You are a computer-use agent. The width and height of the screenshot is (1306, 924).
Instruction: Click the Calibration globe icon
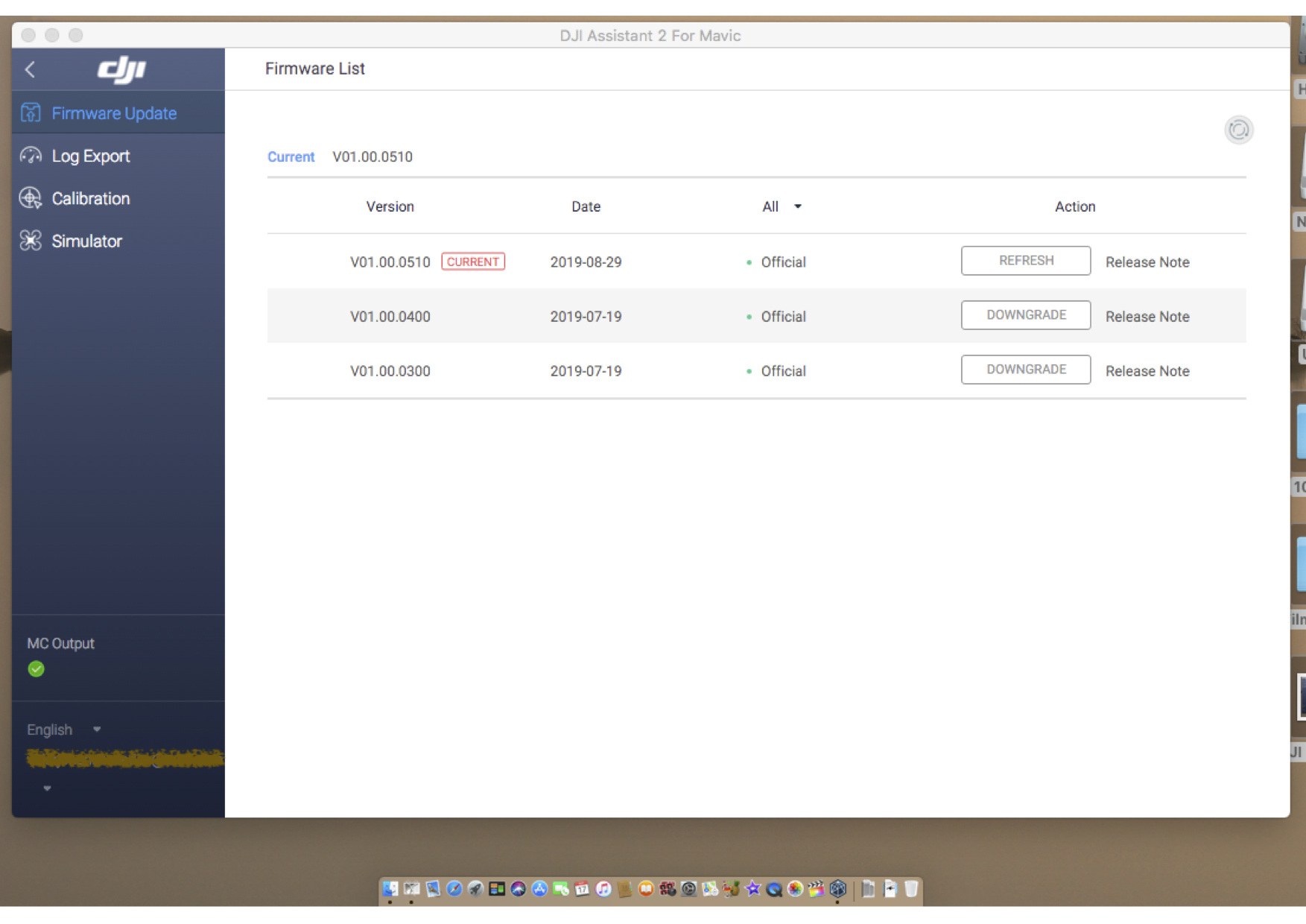pos(31,198)
